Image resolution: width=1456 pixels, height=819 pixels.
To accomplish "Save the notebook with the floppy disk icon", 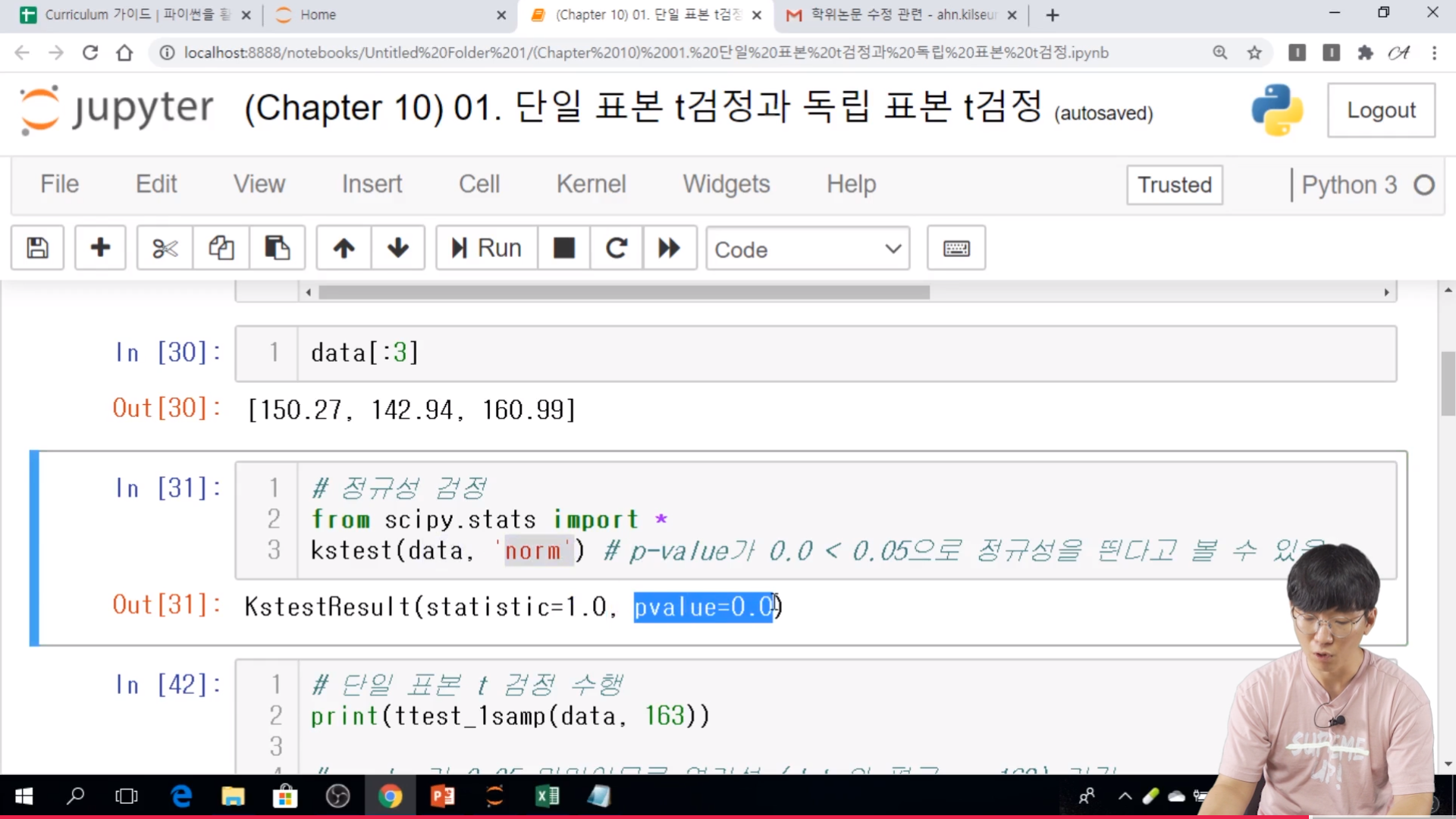I will coord(37,248).
